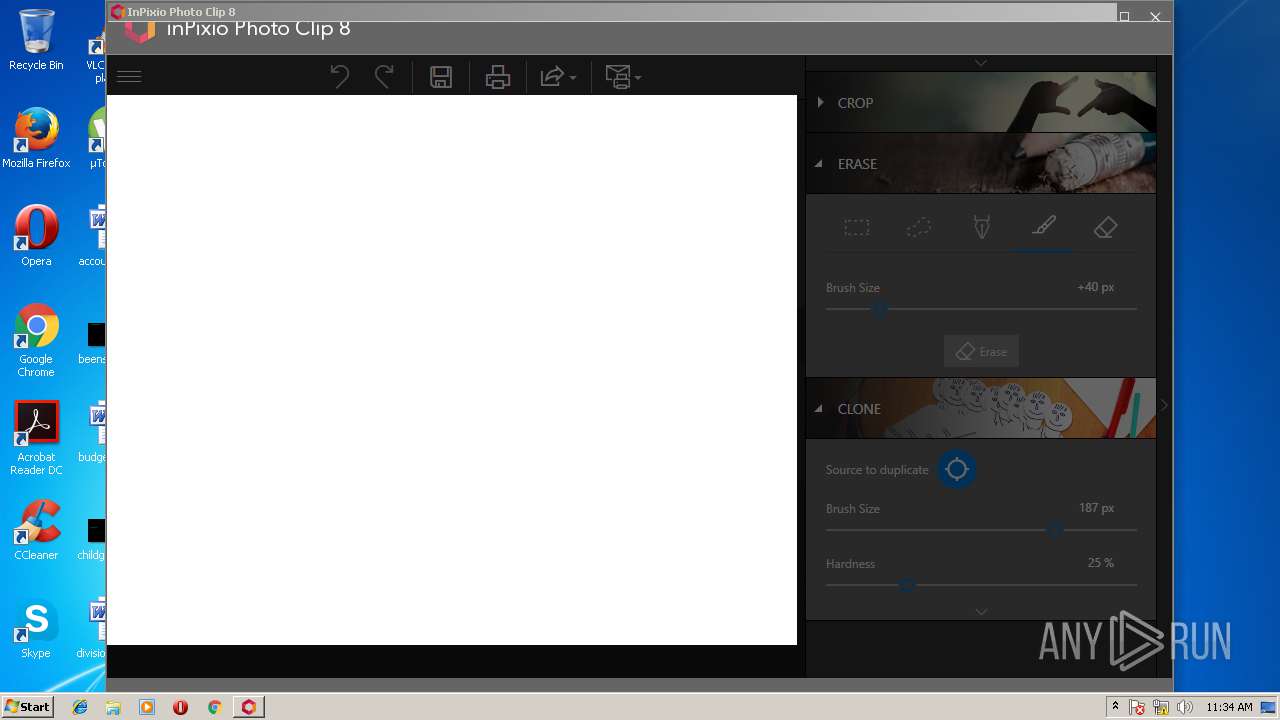Open Google Chrome desktop shortcut
The width and height of the screenshot is (1280, 720).
click(36, 340)
